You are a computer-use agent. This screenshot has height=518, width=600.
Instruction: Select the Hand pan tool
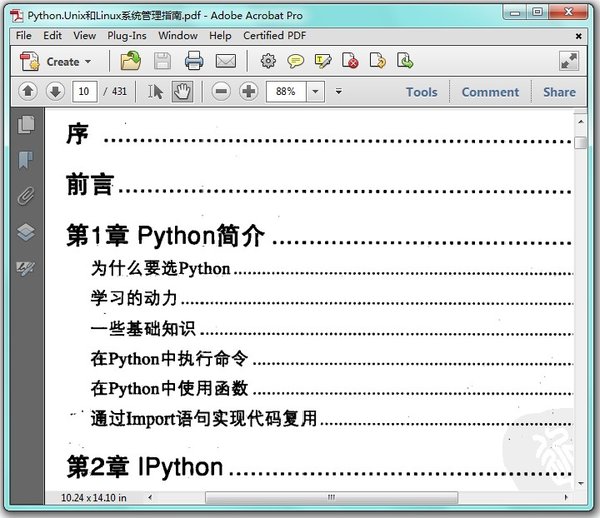[x=182, y=91]
